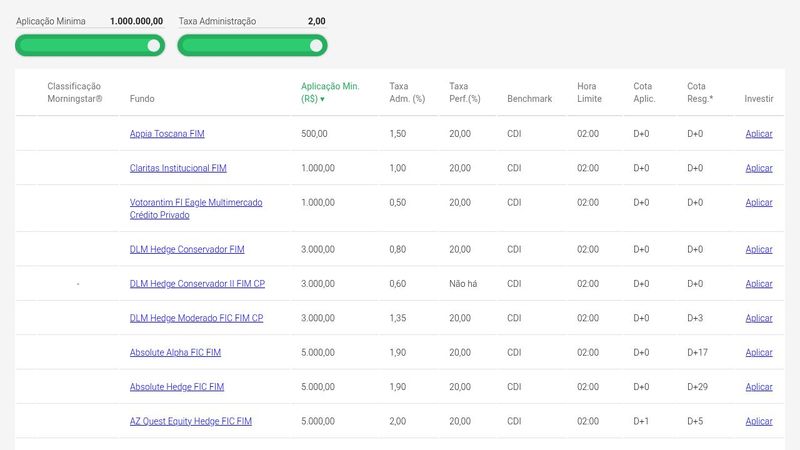This screenshot has width=800, height=450.
Task: Open Absolute Alpha FIC FIM fund
Action: pyautogui.click(x=175, y=353)
